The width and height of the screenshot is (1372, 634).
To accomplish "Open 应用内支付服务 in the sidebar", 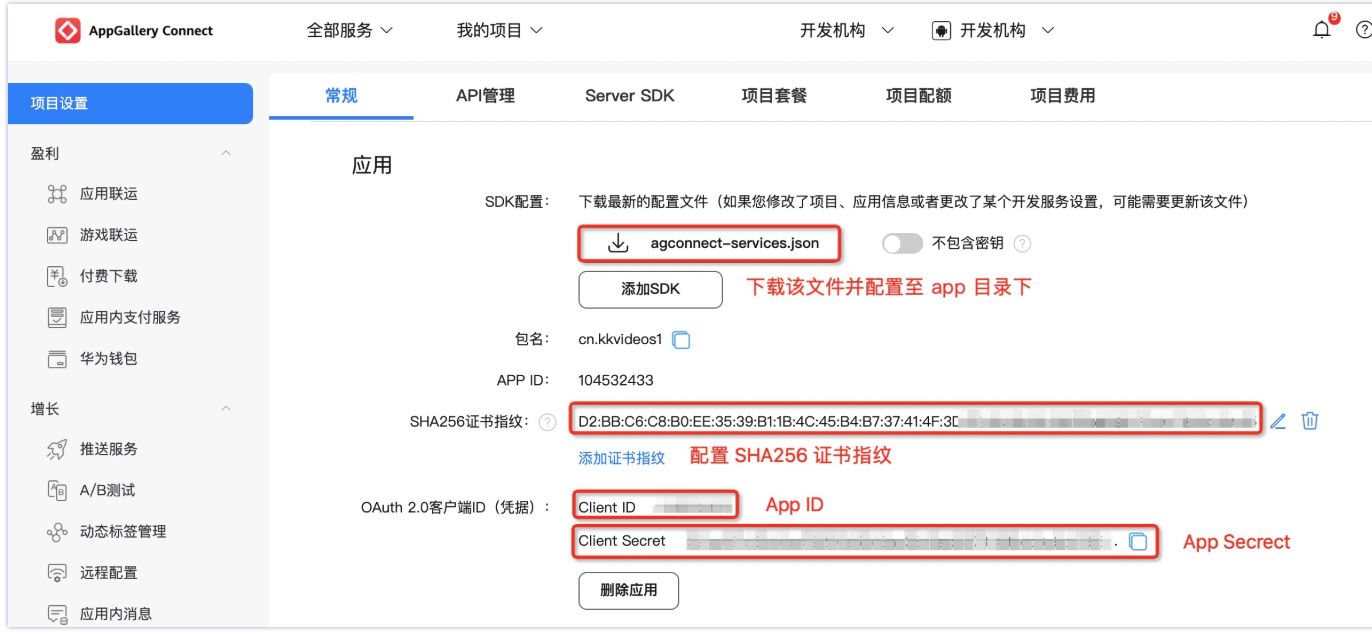I will coord(130,317).
